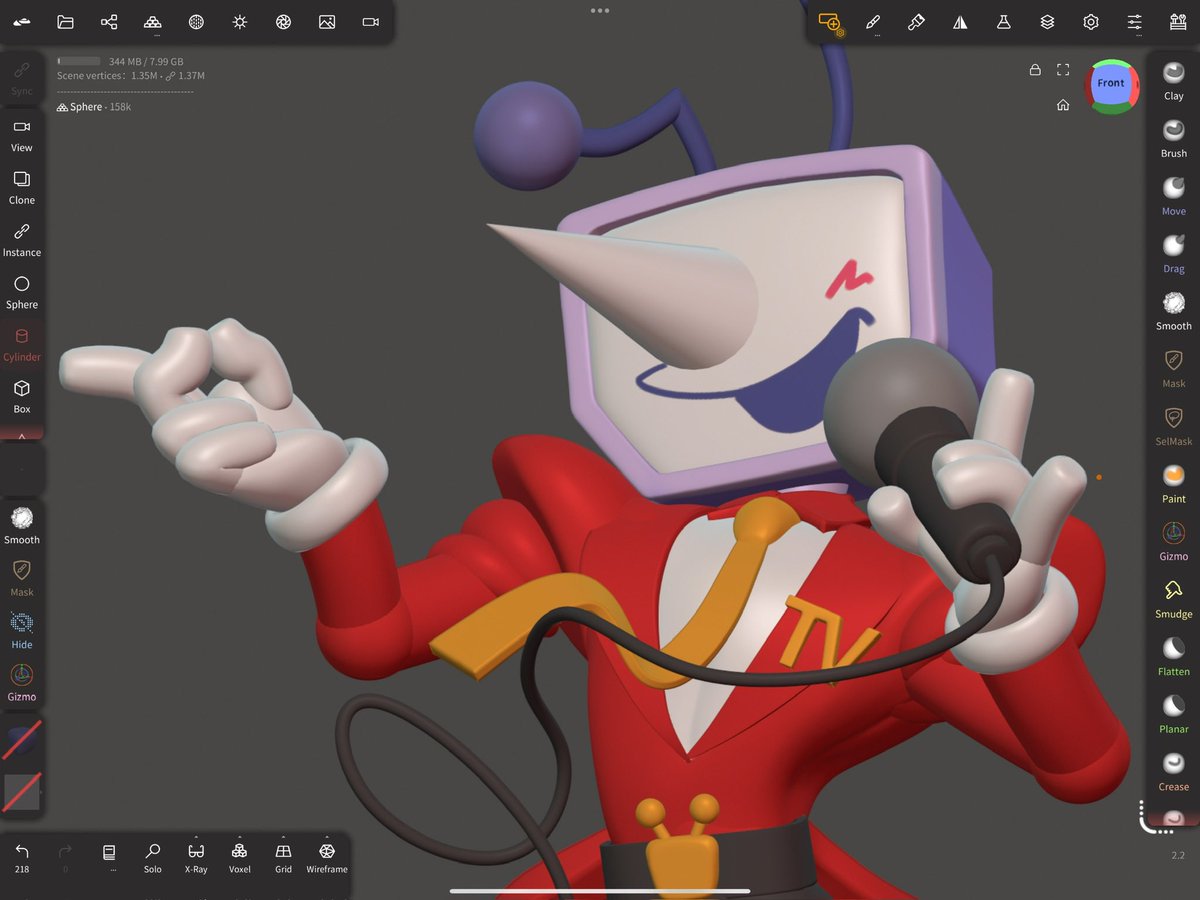Image resolution: width=1200 pixels, height=900 pixels.
Task: Open the Camera menu in top bar
Action: click(371, 22)
